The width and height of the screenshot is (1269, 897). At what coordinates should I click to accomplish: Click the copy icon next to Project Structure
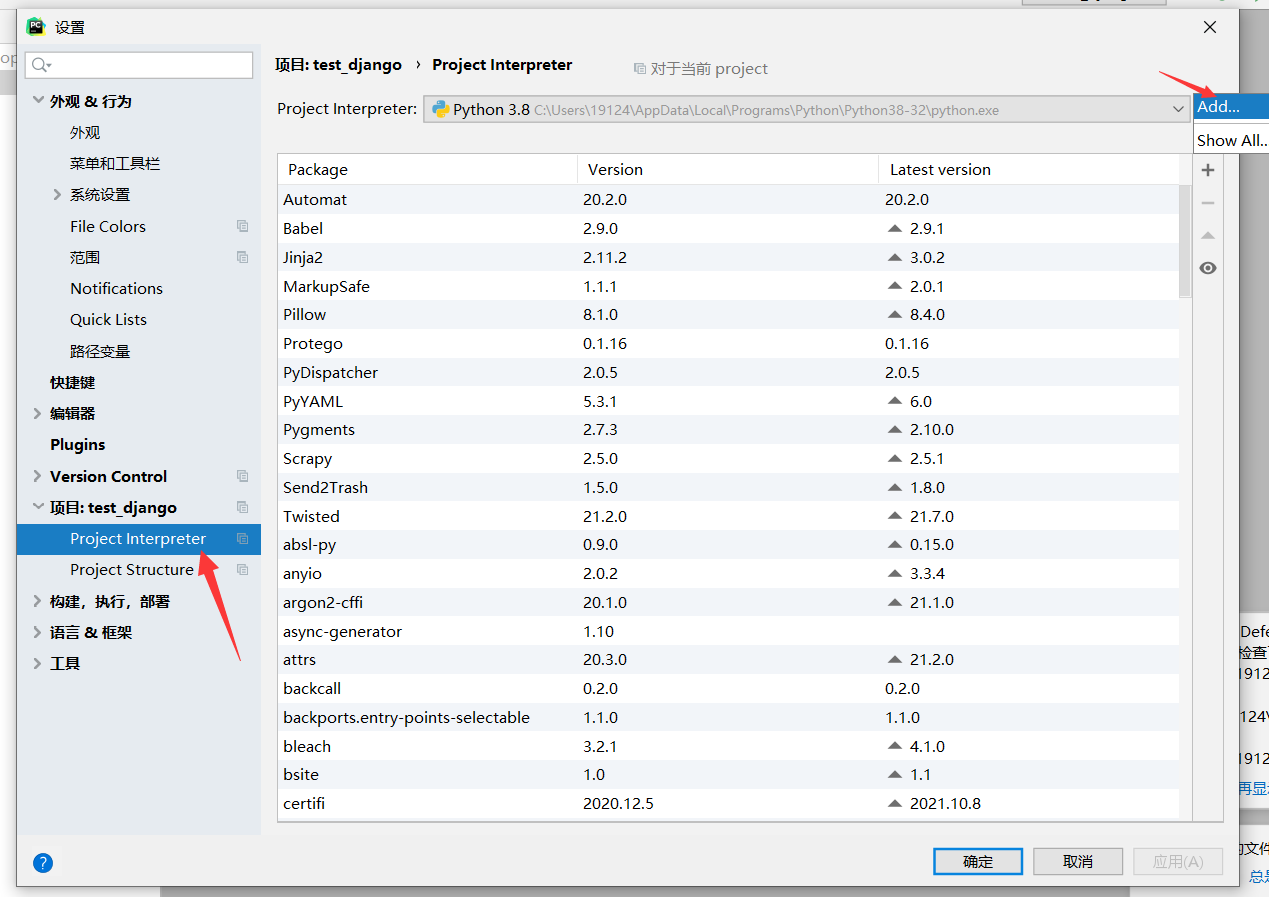pyautogui.click(x=242, y=569)
